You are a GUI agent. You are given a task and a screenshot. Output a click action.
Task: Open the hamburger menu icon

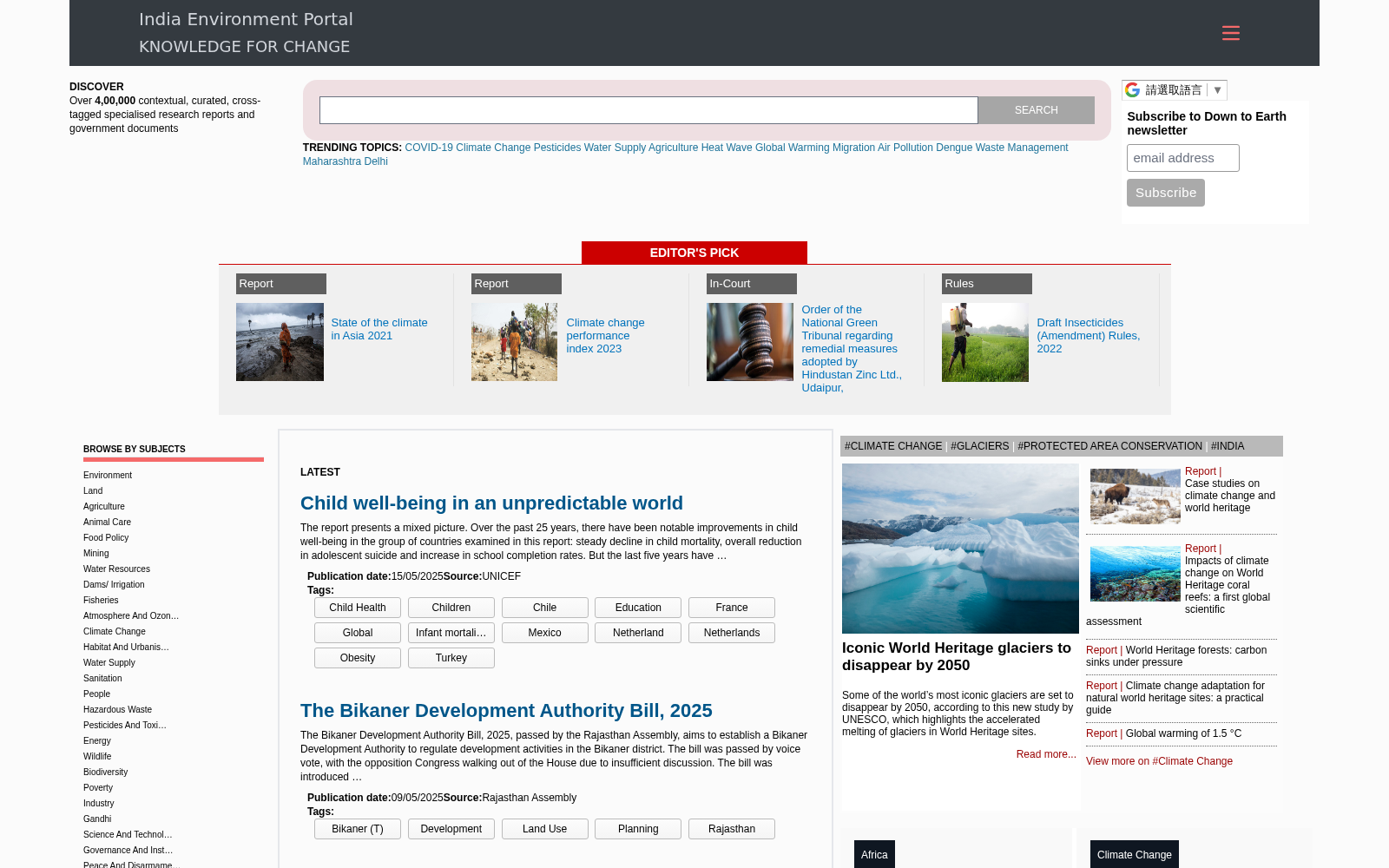[x=1230, y=33]
